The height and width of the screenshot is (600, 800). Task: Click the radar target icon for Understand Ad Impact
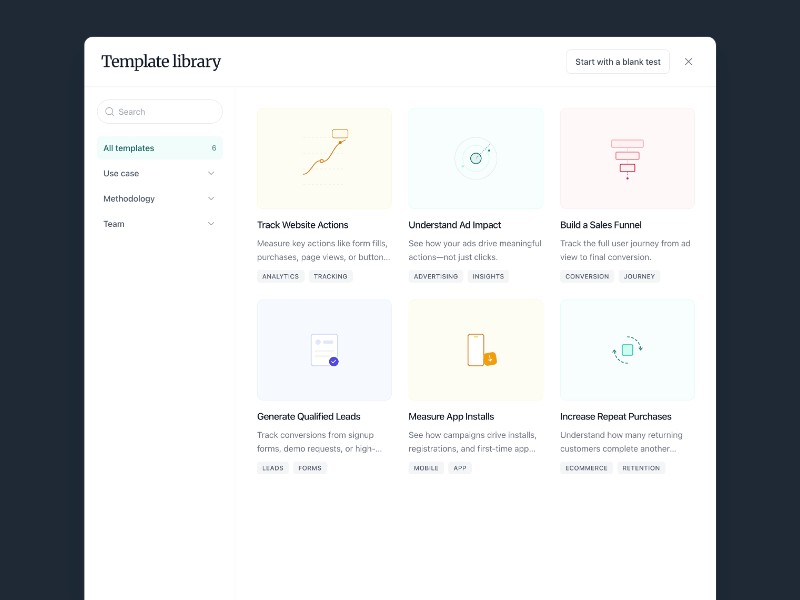pos(476,158)
